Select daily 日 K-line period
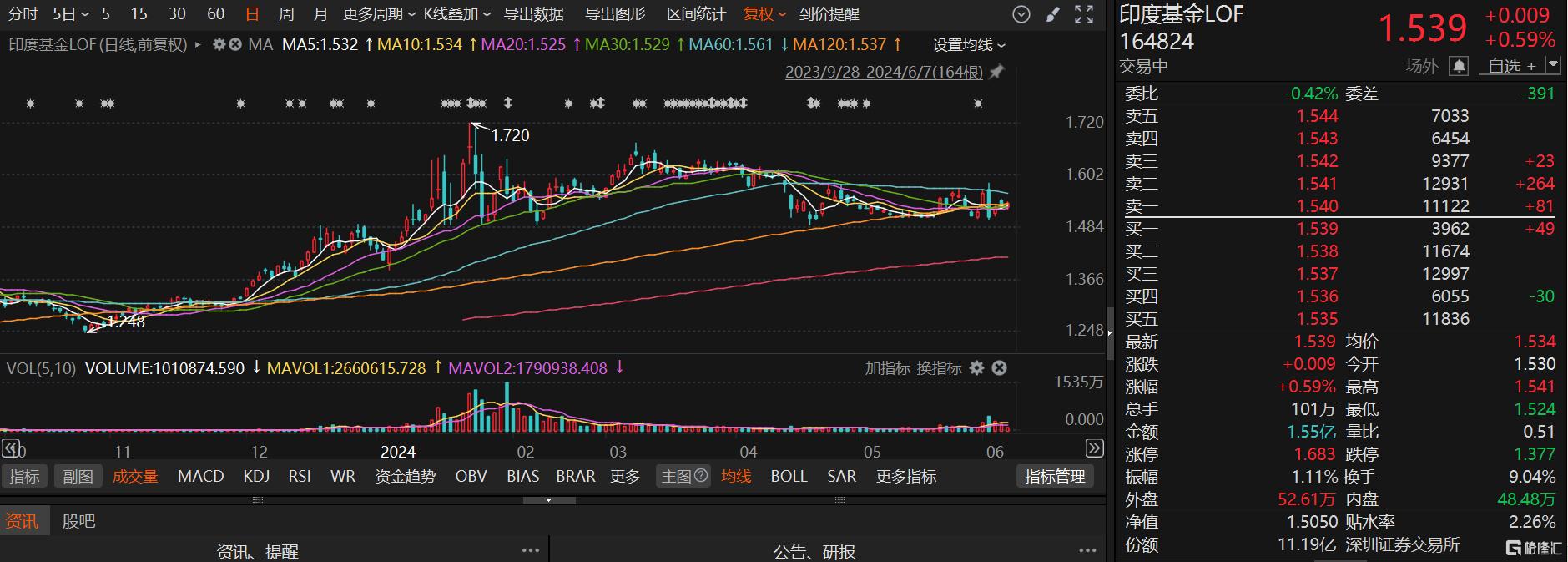Viewport: 1568px width, 562px height. [x=252, y=14]
